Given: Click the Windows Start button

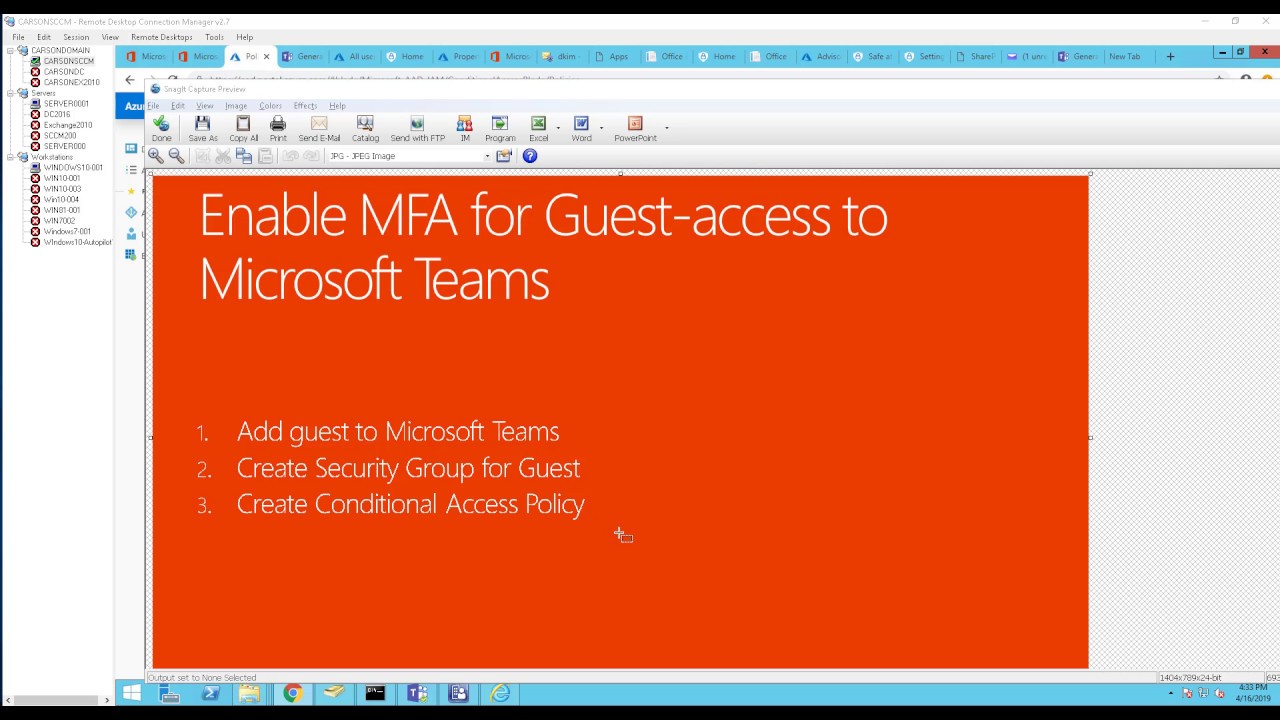Looking at the screenshot, I should click(x=131, y=693).
